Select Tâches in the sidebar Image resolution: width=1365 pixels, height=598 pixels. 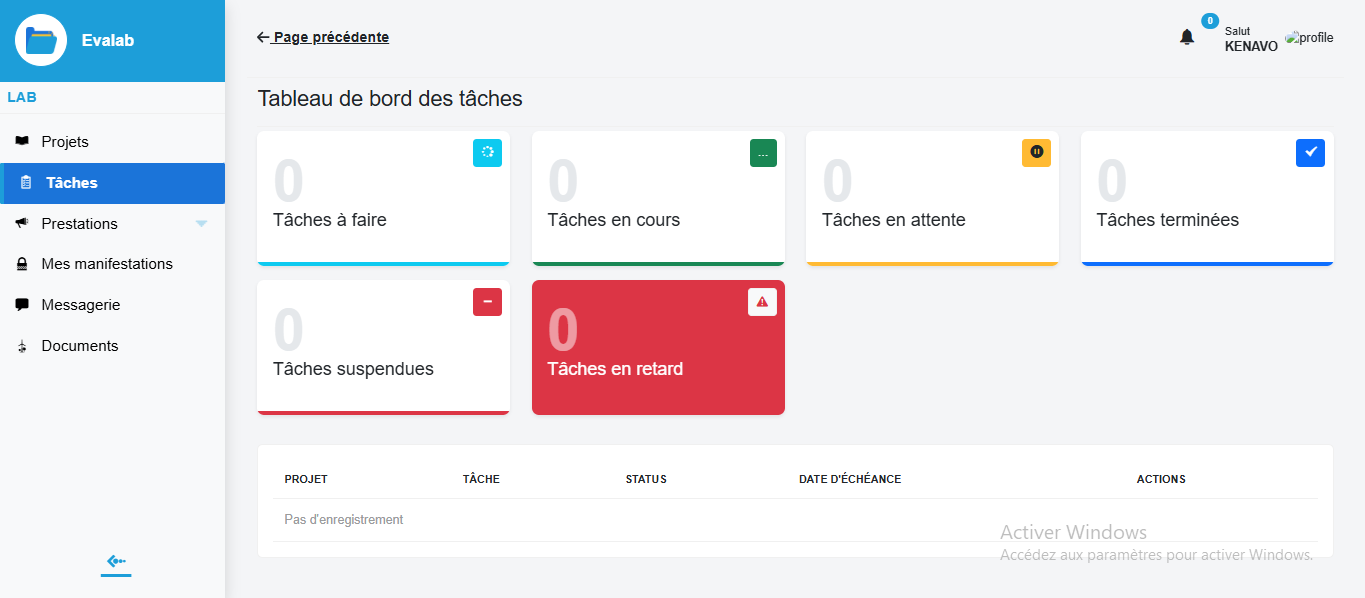(x=72, y=183)
